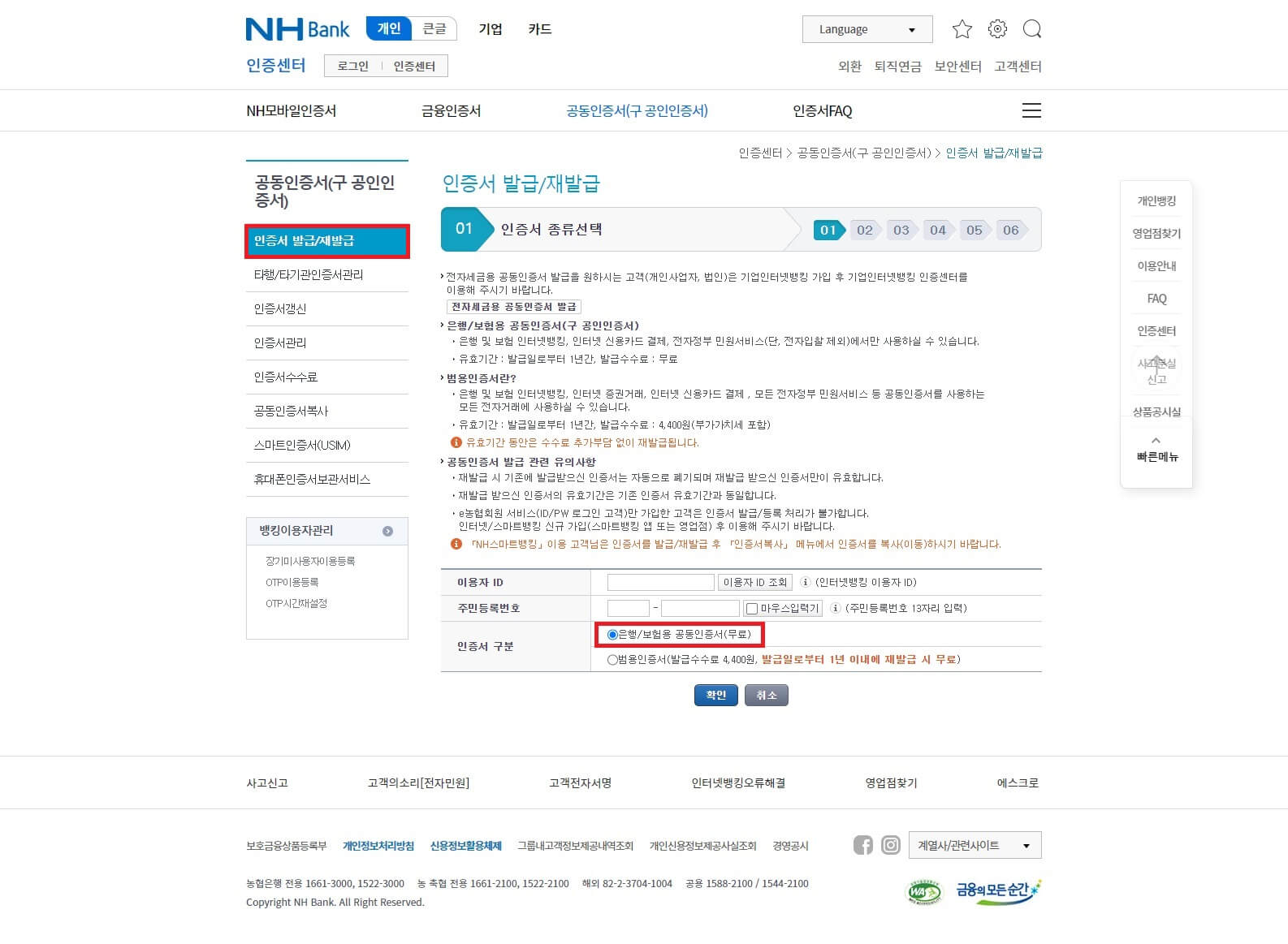Click info icon beside 마우스입력기 checkbox
Image resolution: width=1288 pixels, height=944 pixels.
pyautogui.click(x=835, y=608)
